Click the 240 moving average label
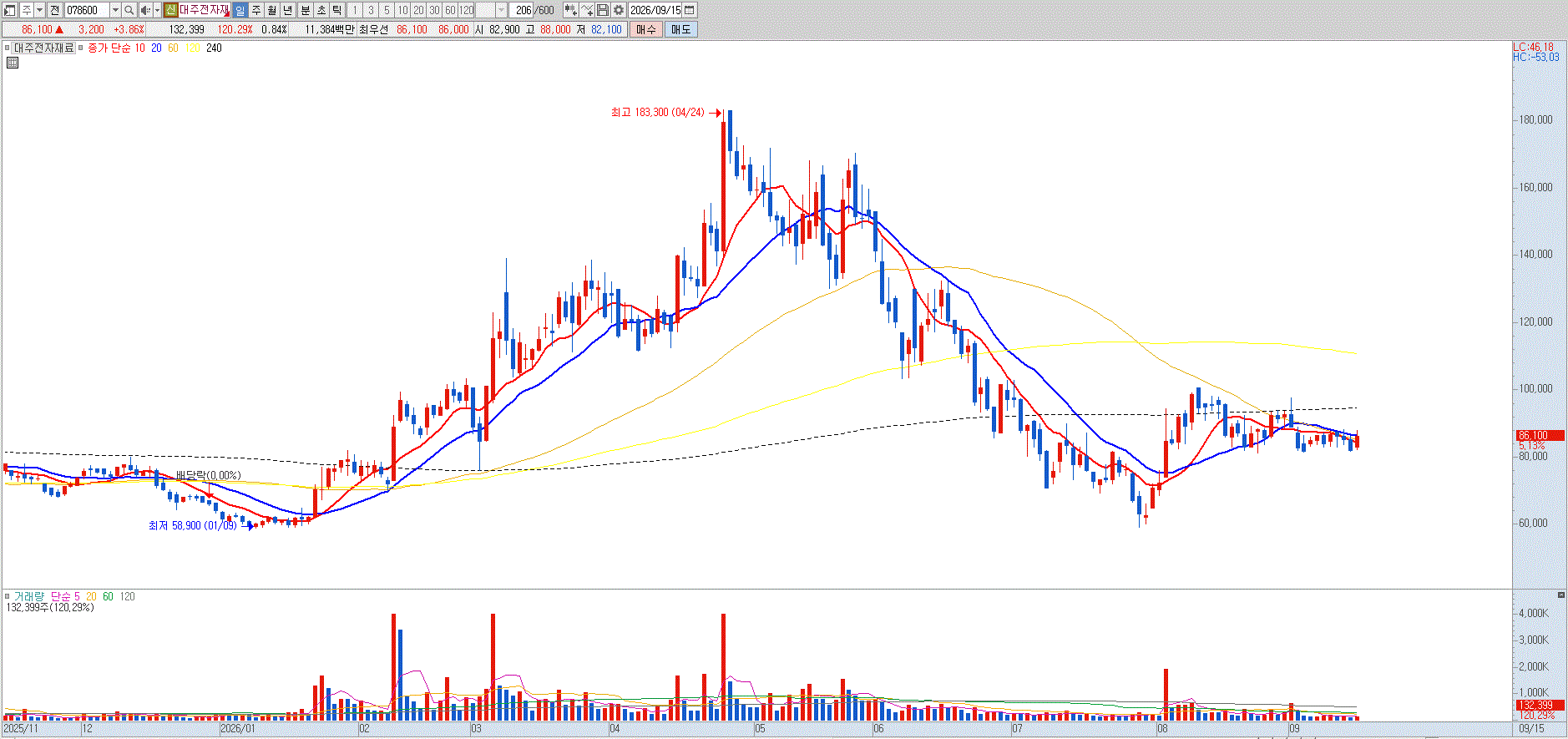The image size is (1568, 739). 214,48
